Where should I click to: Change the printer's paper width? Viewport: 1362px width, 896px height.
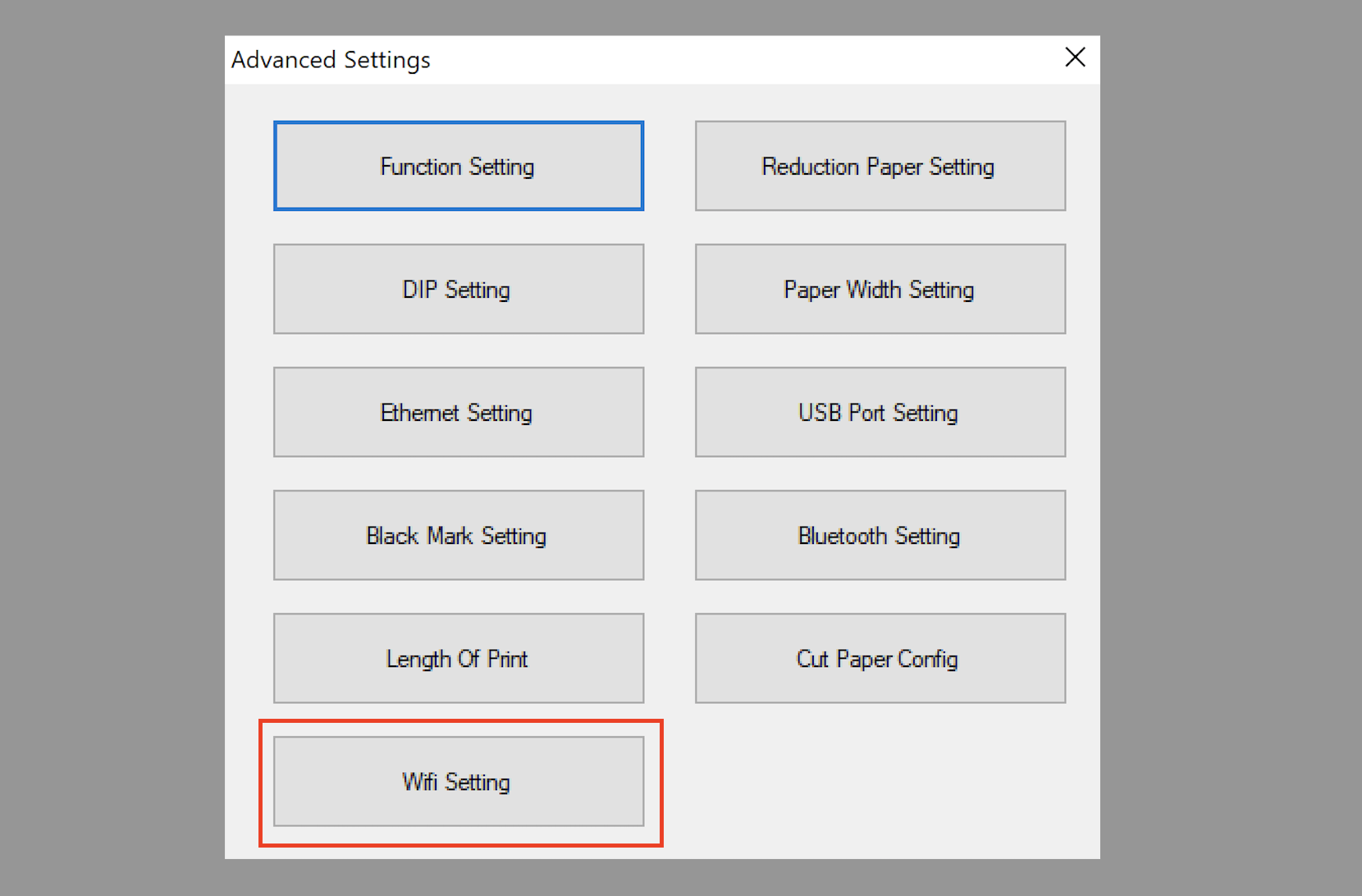pos(880,289)
